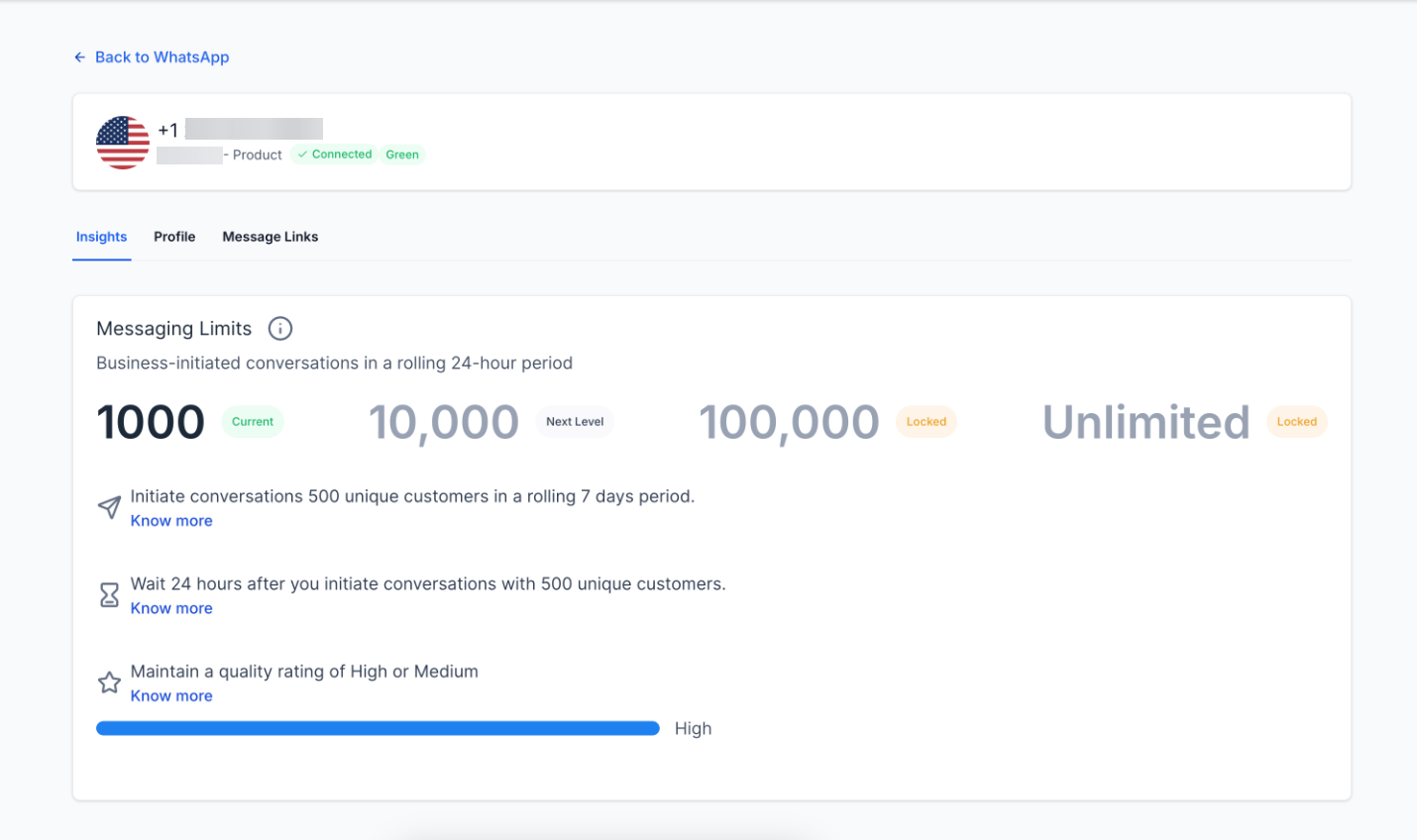Open the Messaging Limits info icon

point(280,329)
